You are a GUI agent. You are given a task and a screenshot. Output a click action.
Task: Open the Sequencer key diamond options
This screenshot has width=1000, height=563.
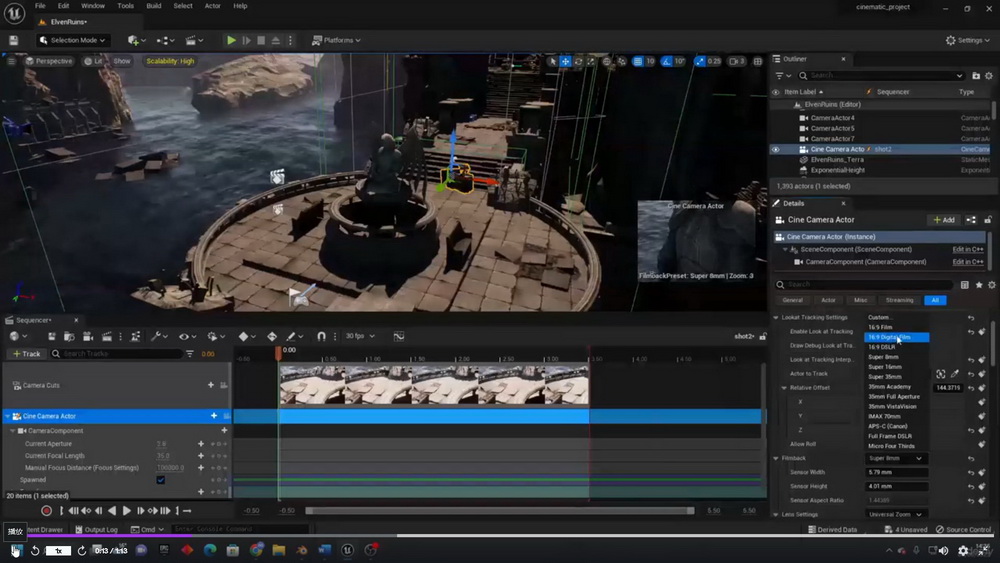point(246,336)
